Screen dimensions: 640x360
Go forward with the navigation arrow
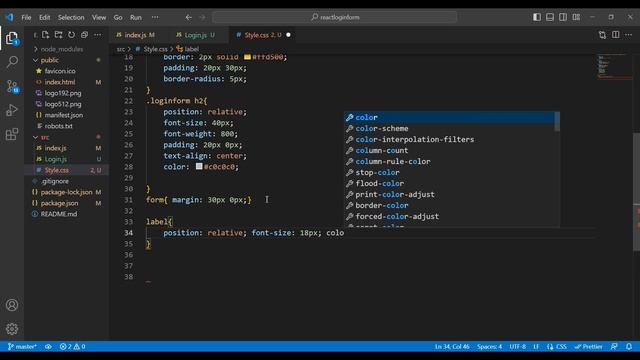202,17
